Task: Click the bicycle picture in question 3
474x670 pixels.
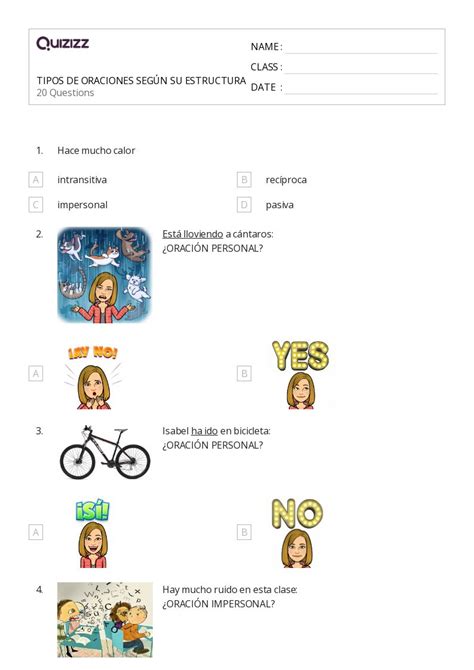Action: [x=105, y=452]
